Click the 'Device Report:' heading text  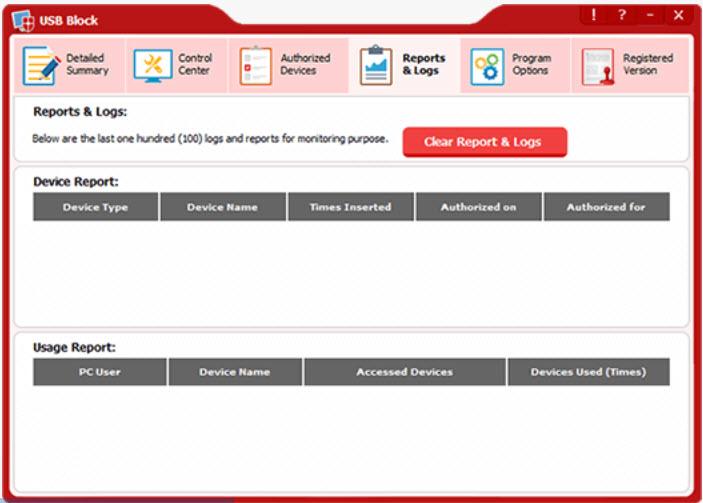(76, 182)
